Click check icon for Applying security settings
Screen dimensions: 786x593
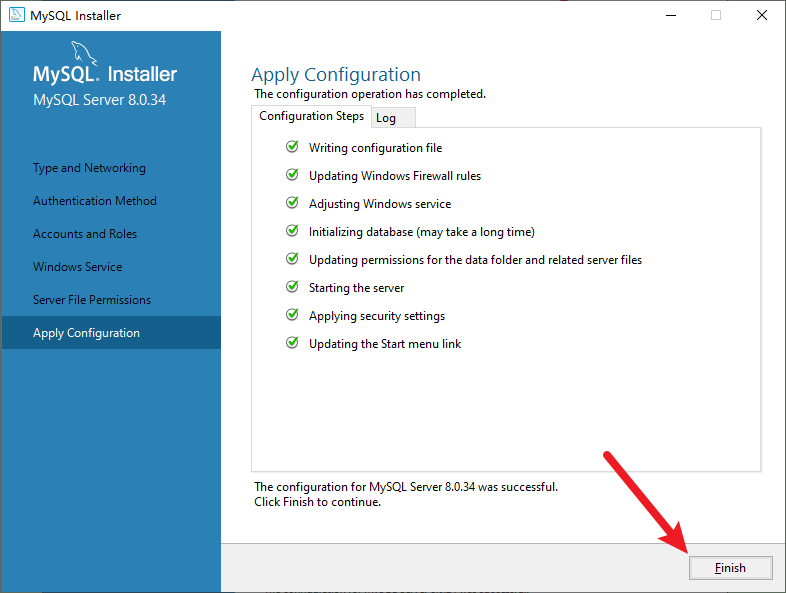pos(292,315)
